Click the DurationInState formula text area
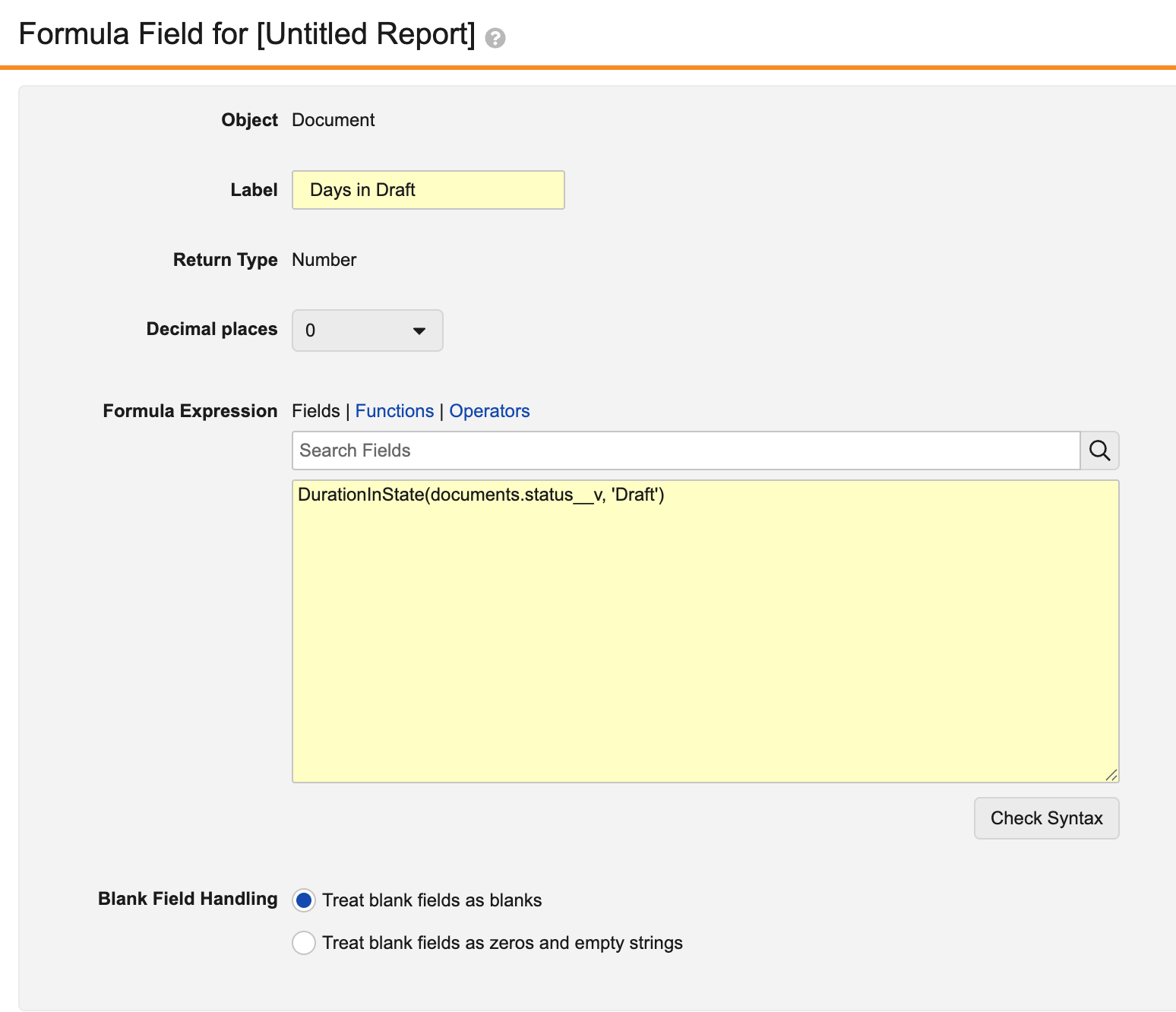This screenshot has height=1012, width=1176. [x=705, y=631]
